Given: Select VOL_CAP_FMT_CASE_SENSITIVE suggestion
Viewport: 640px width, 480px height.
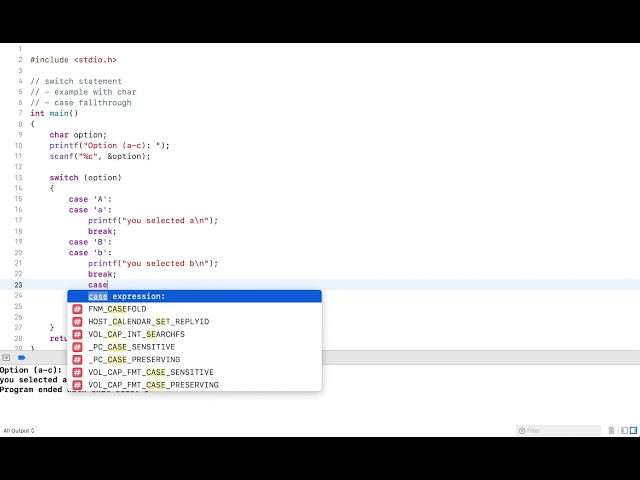Looking at the screenshot, I should 194,372.
